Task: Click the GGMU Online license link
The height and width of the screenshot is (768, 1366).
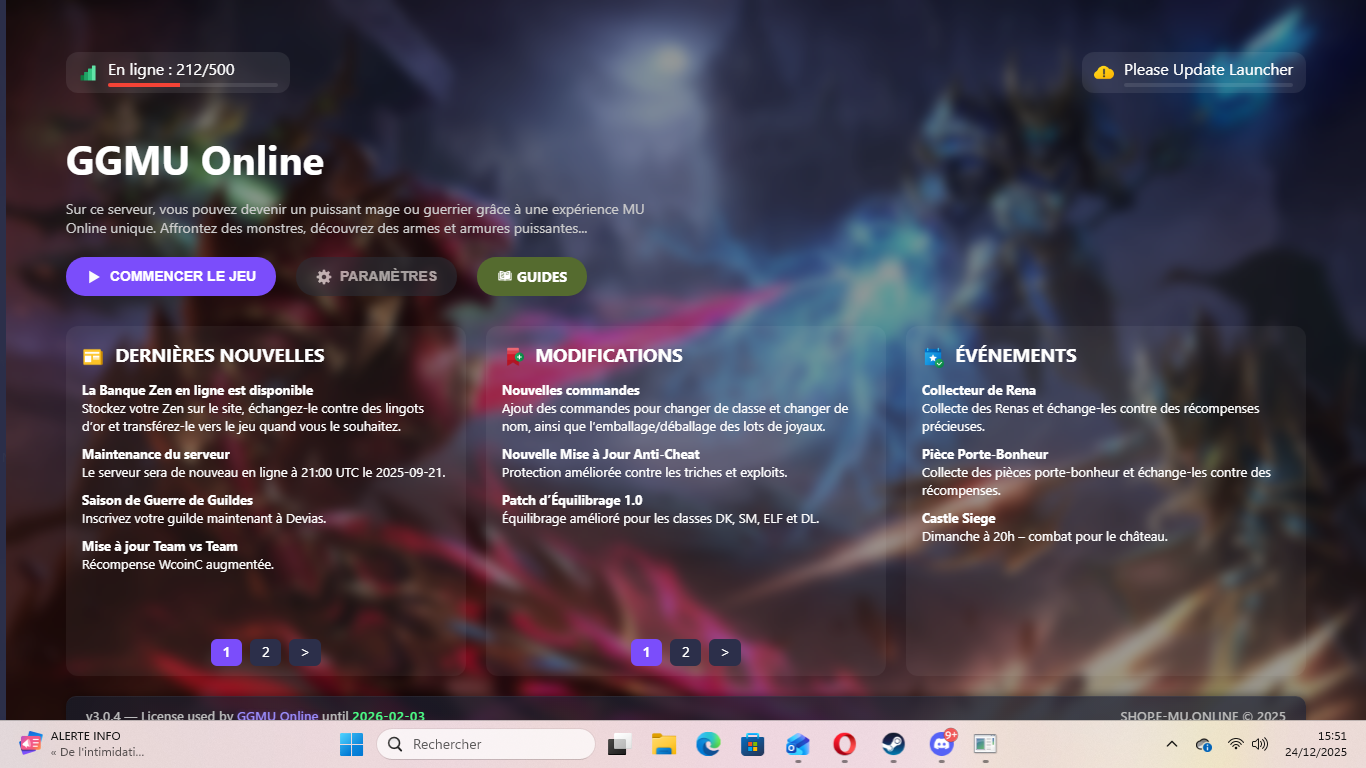Action: click(277, 716)
